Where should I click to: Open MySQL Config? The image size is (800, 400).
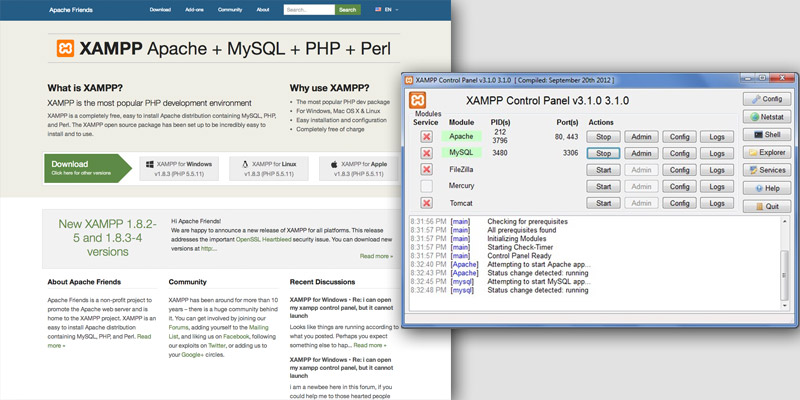[680, 153]
